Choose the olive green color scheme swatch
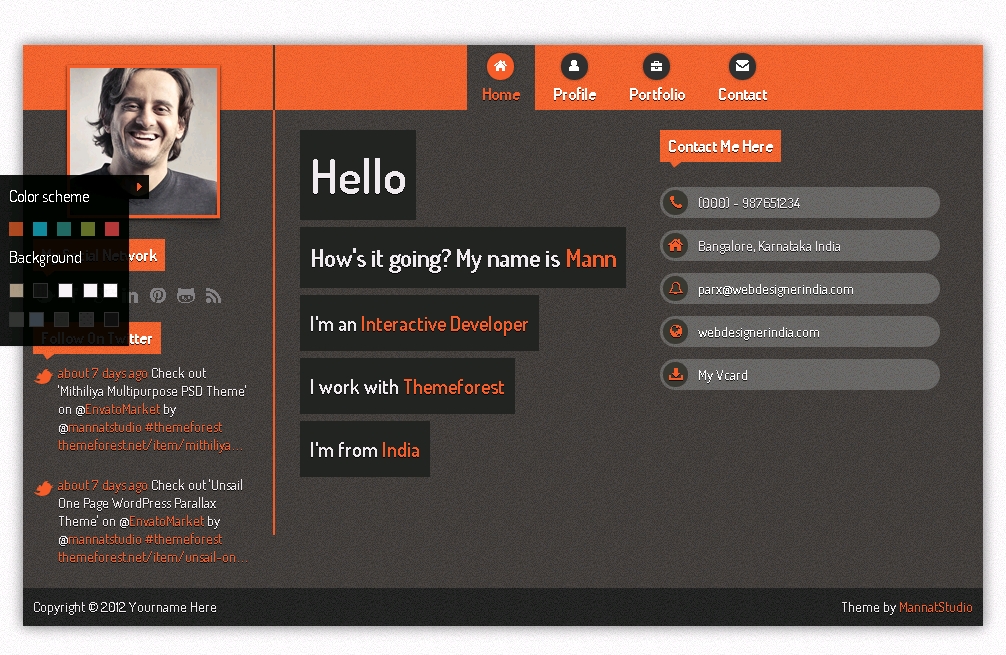Image resolution: width=1006 pixels, height=655 pixels. pyautogui.click(x=88, y=229)
